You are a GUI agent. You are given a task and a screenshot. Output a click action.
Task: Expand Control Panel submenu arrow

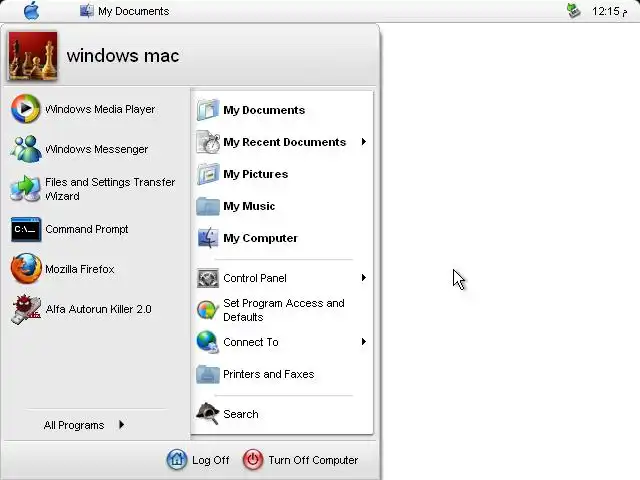(364, 278)
